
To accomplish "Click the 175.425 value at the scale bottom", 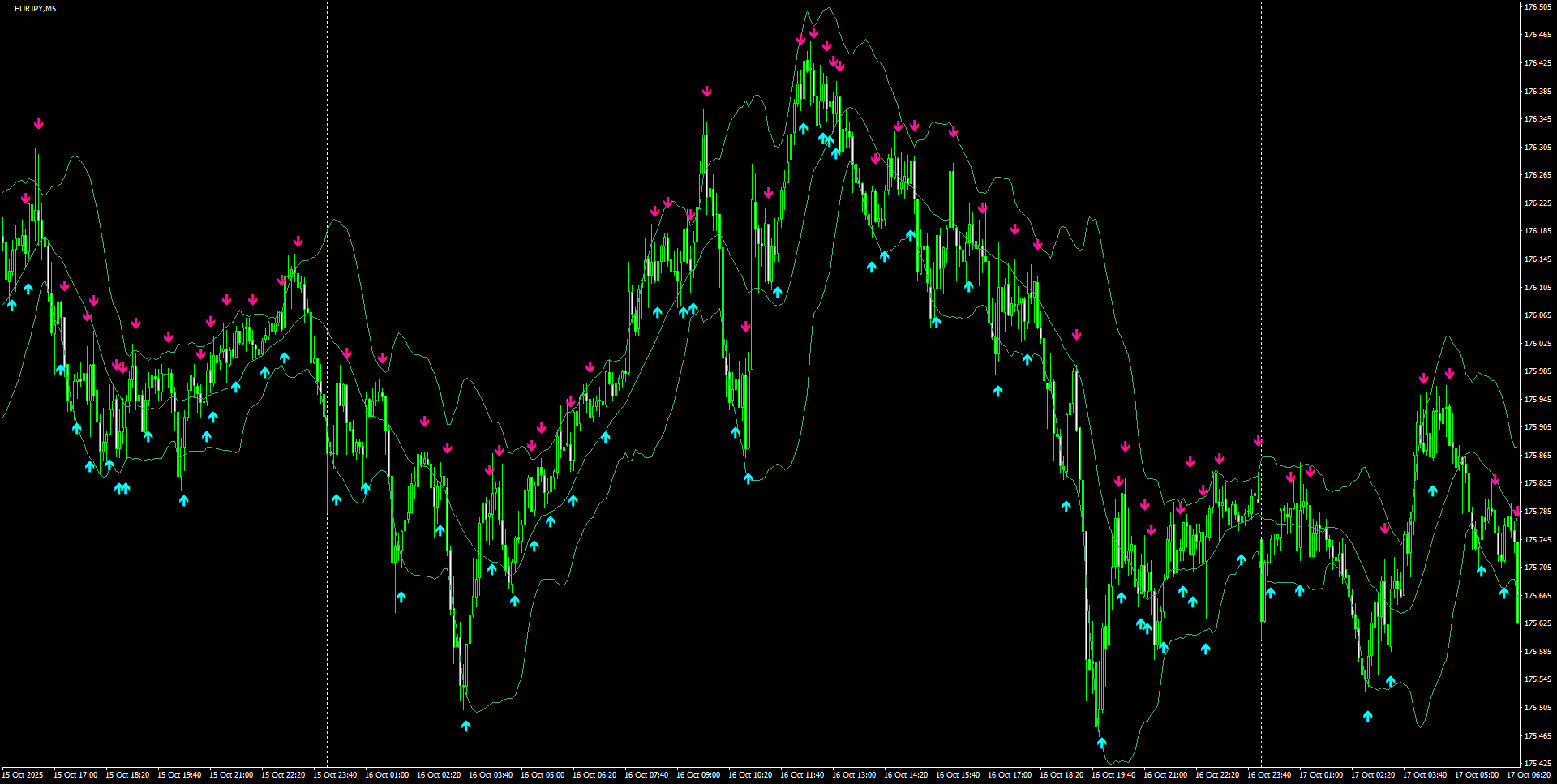I will (1538, 762).
